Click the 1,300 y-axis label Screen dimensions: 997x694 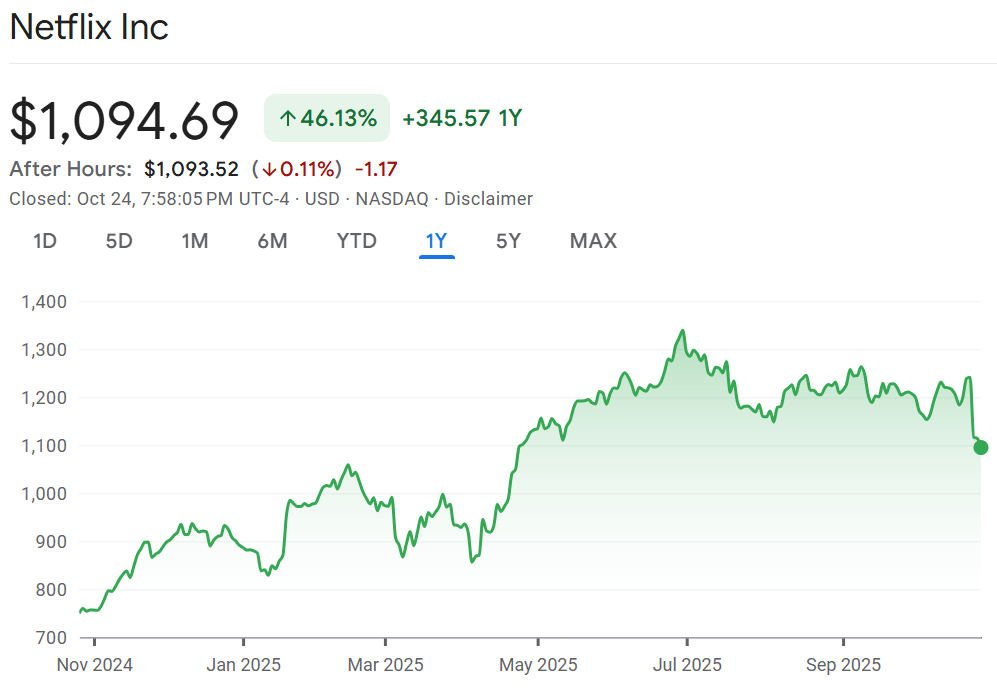tap(44, 350)
